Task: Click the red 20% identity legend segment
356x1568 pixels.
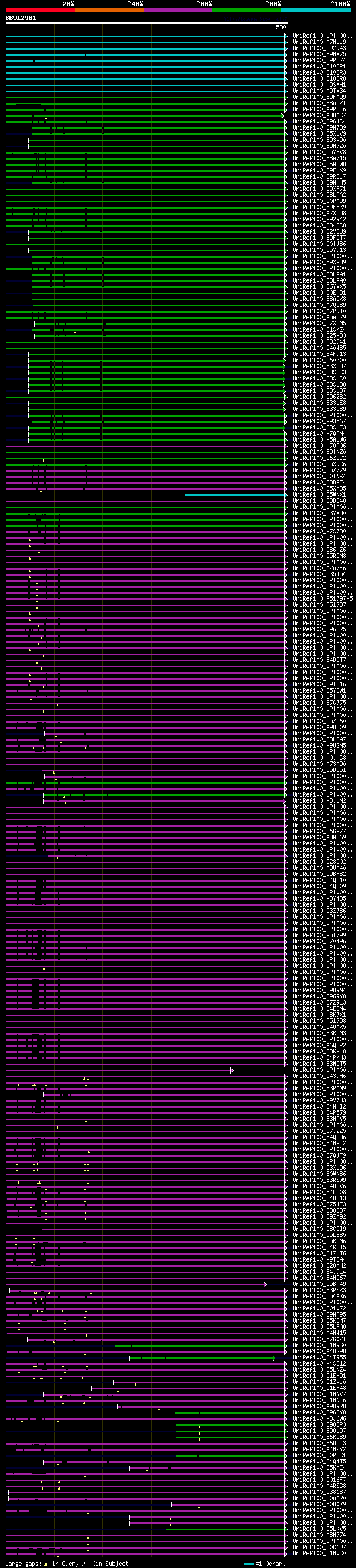Action: click(39, 10)
